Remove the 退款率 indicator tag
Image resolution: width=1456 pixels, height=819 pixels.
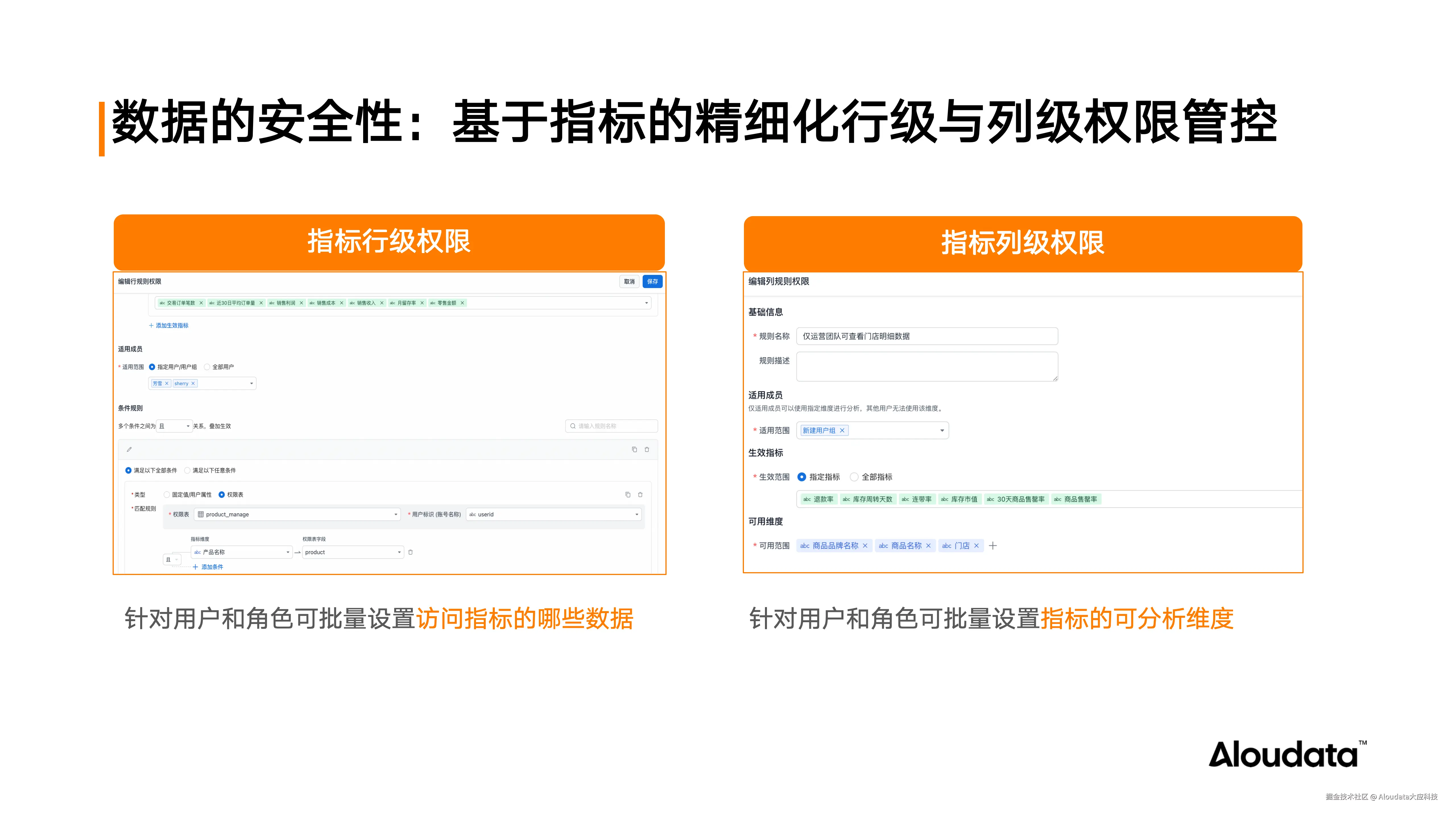(x=819, y=499)
